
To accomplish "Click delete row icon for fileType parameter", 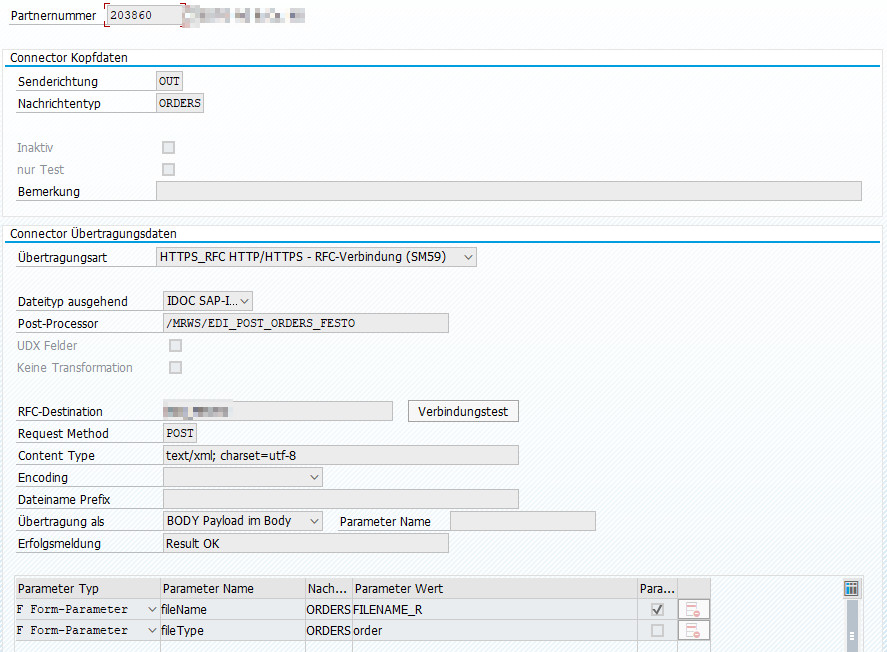I will point(693,630).
